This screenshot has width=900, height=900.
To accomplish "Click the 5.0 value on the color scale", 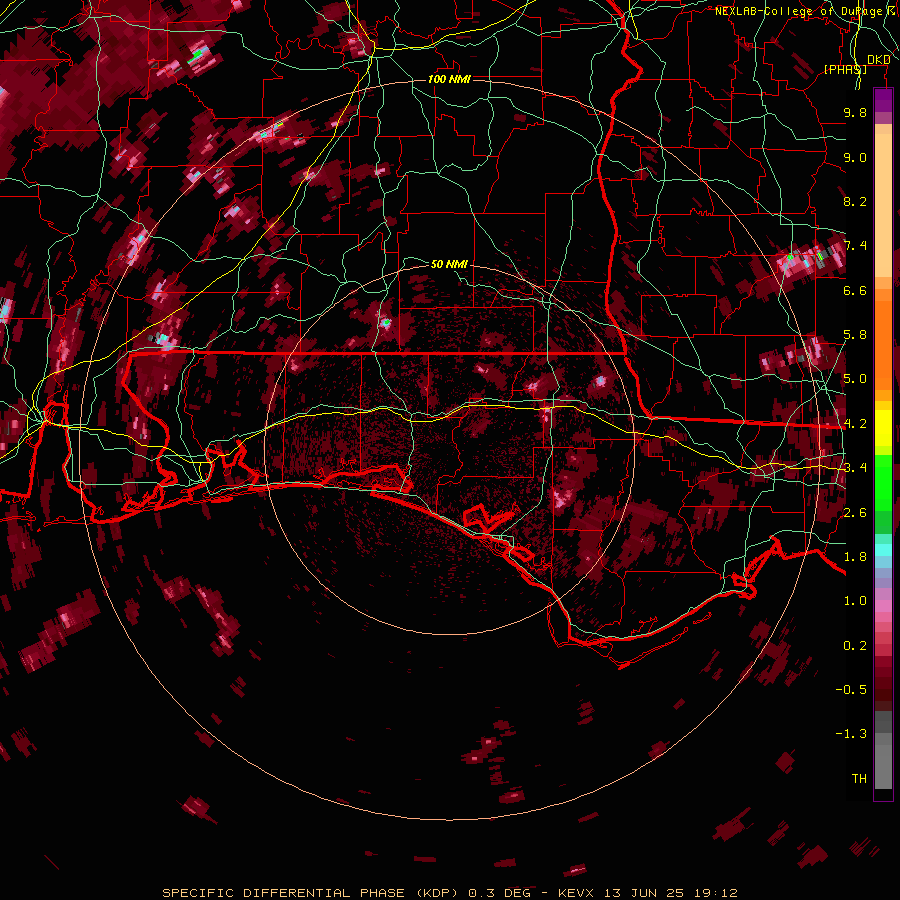I will tap(855, 379).
